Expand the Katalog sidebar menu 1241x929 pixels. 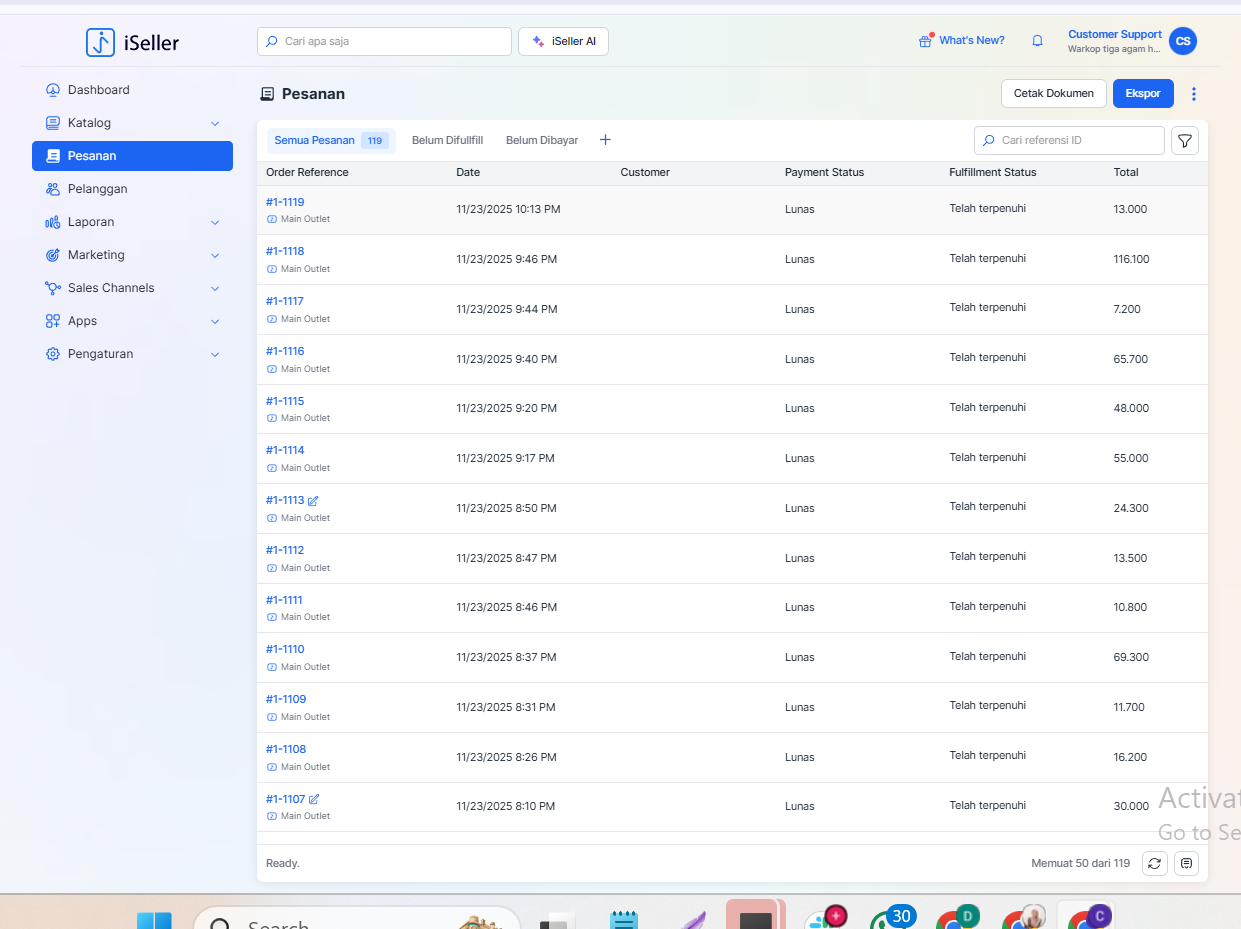coord(214,123)
